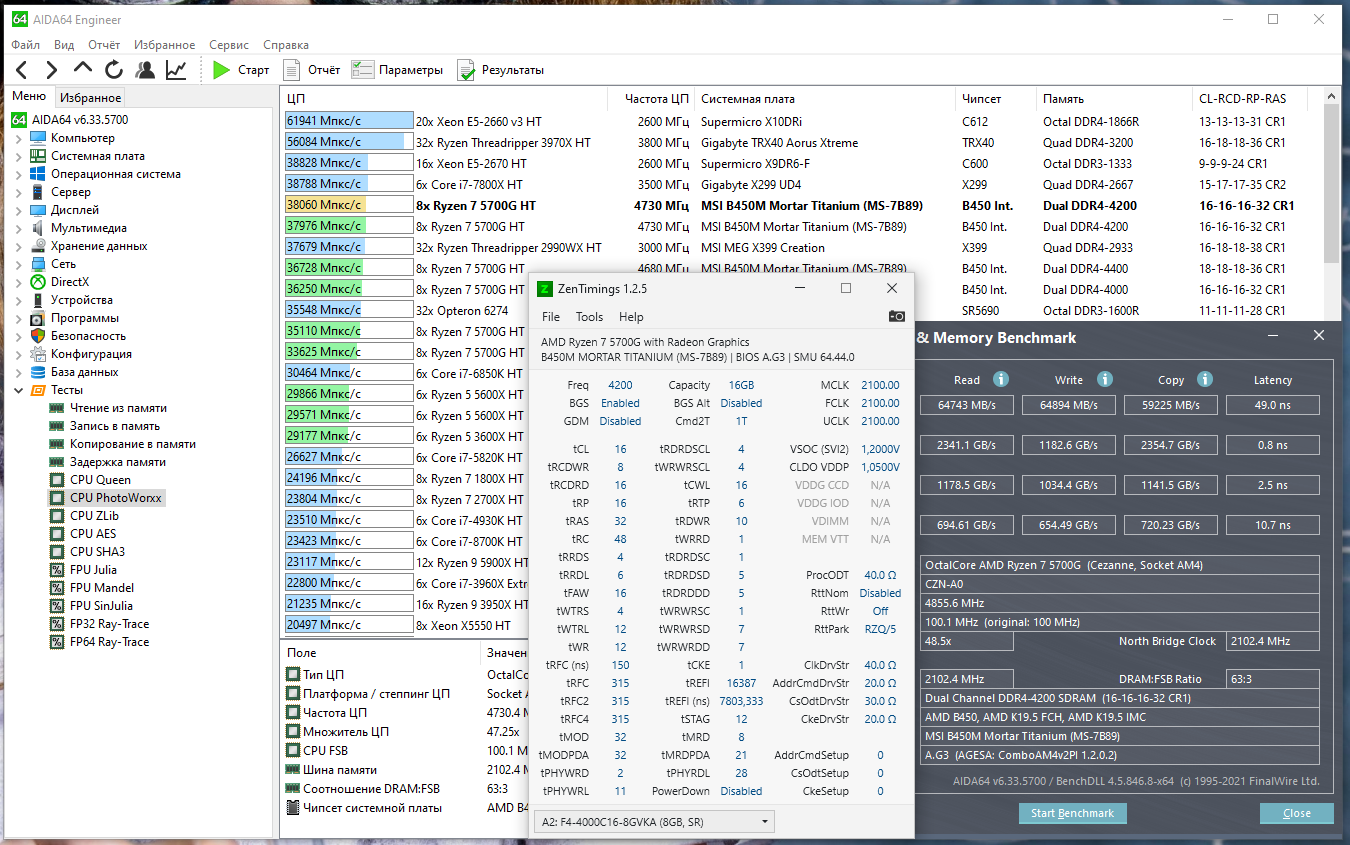Click the info icon next to Read
Viewport: 1350px width, 845px height.
[1001, 379]
